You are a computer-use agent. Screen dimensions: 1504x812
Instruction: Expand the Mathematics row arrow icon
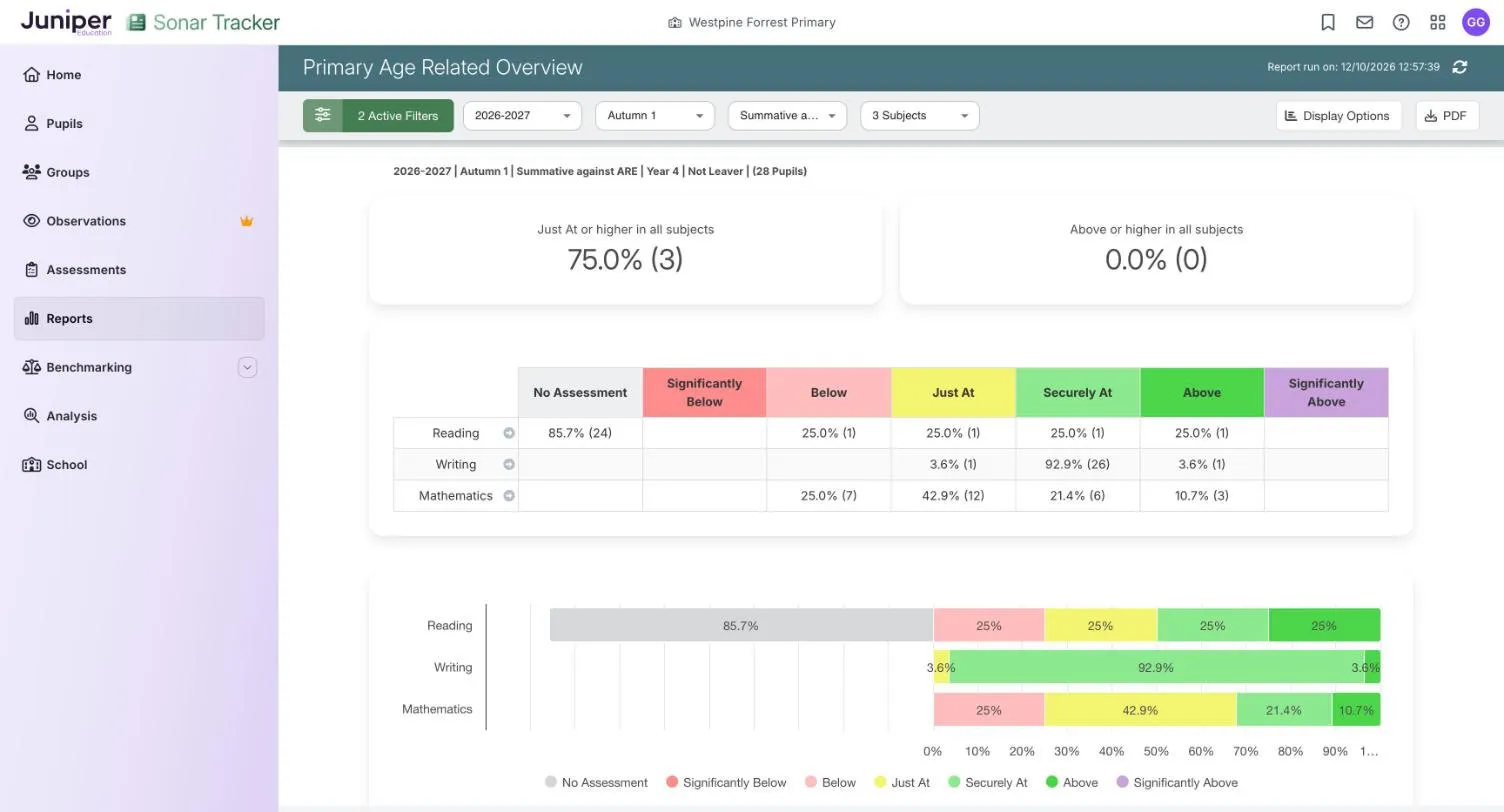[x=509, y=496]
